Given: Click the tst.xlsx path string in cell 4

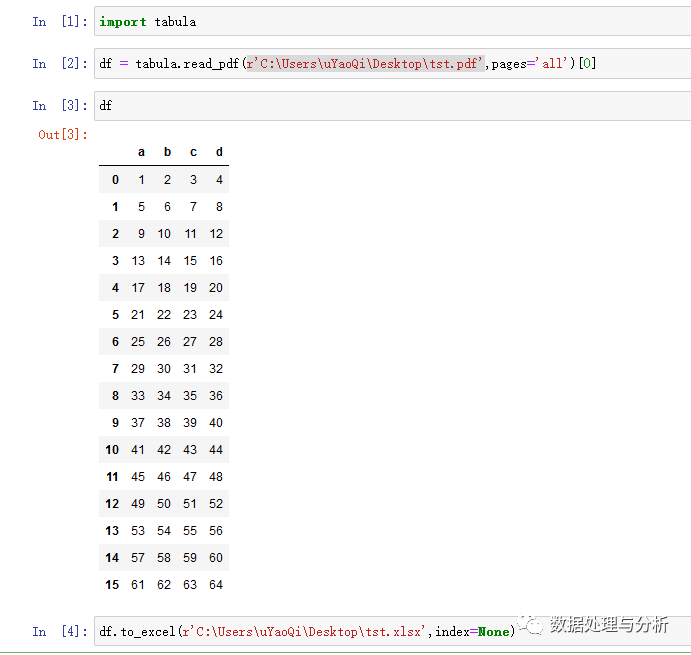Looking at the screenshot, I should coord(304,632).
